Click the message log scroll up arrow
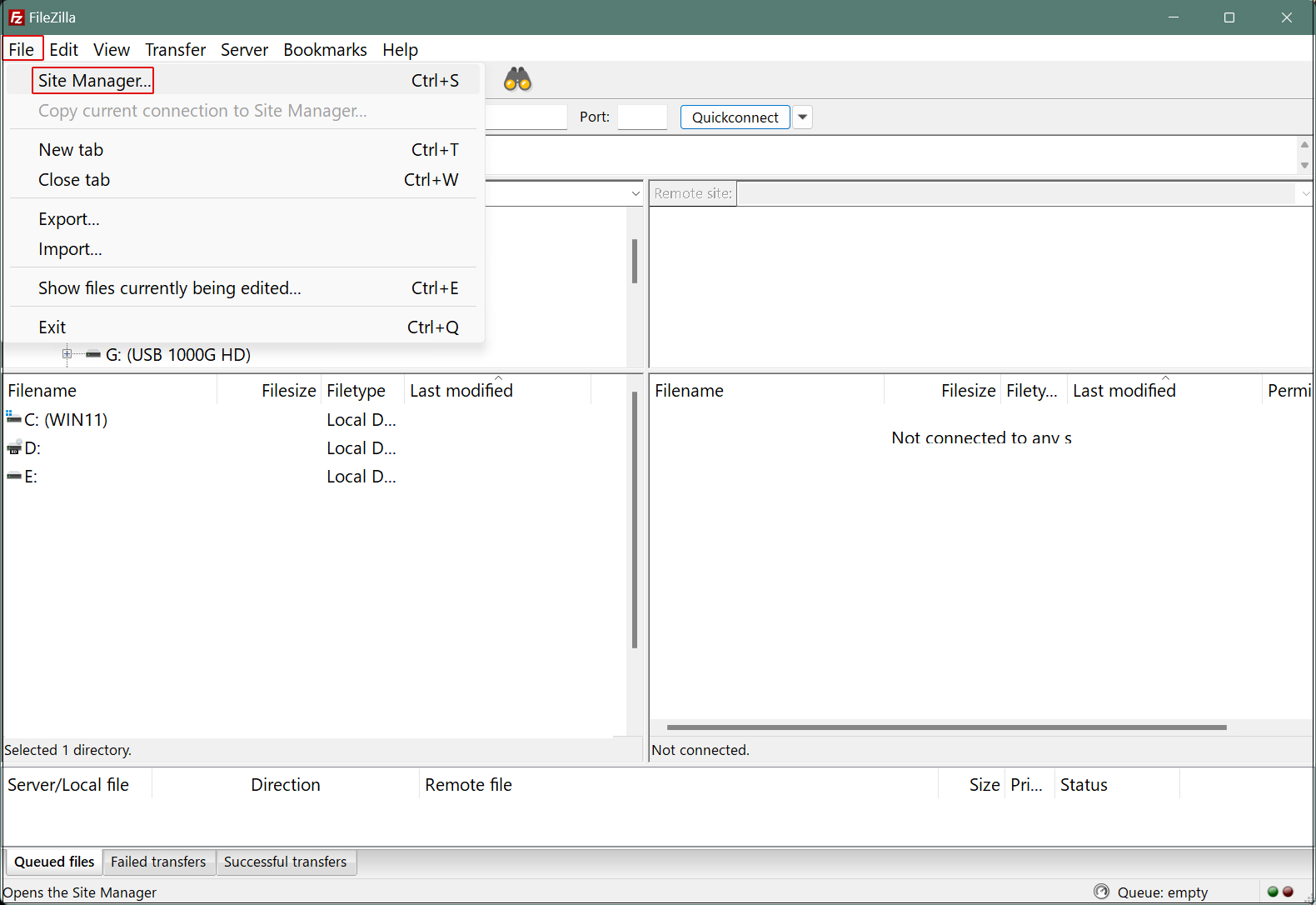The image size is (1316, 905). pyautogui.click(x=1304, y=145)
